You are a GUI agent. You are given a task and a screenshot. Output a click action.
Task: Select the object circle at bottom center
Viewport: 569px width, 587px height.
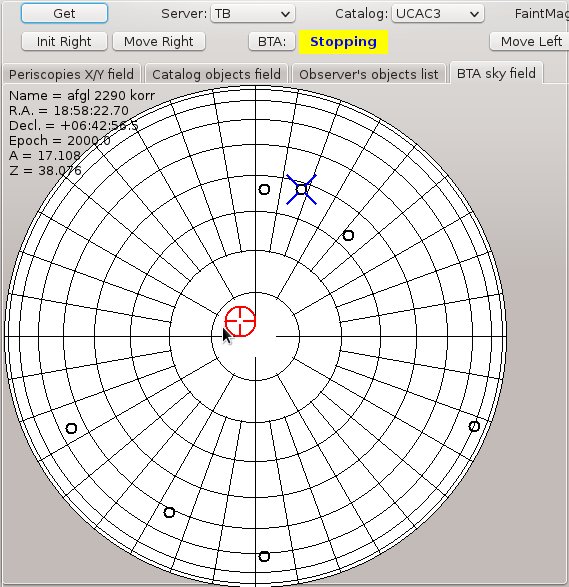coord(264,556)
